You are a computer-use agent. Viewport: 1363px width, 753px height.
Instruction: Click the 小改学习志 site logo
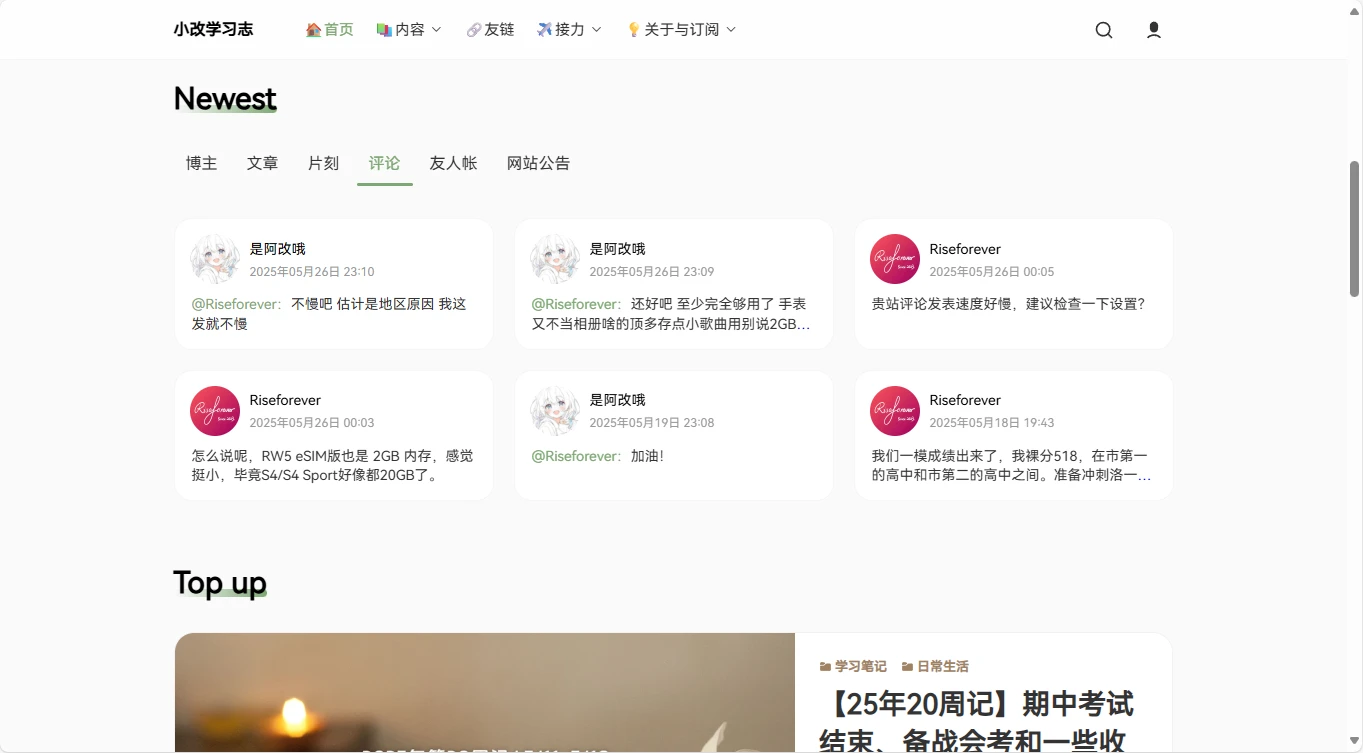(x=213, y=29)
